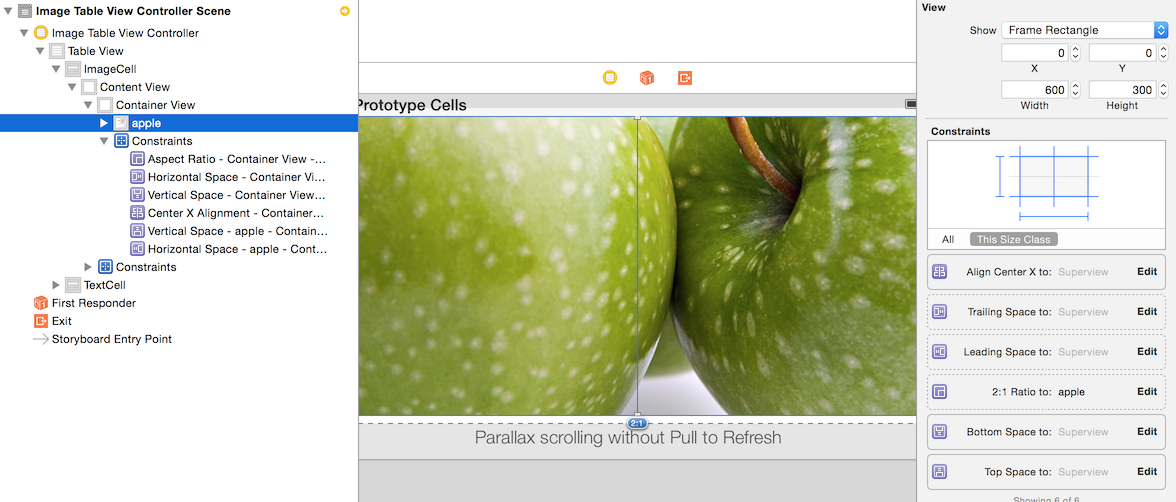Click the Exit icon in outline

tap(40, 321)
